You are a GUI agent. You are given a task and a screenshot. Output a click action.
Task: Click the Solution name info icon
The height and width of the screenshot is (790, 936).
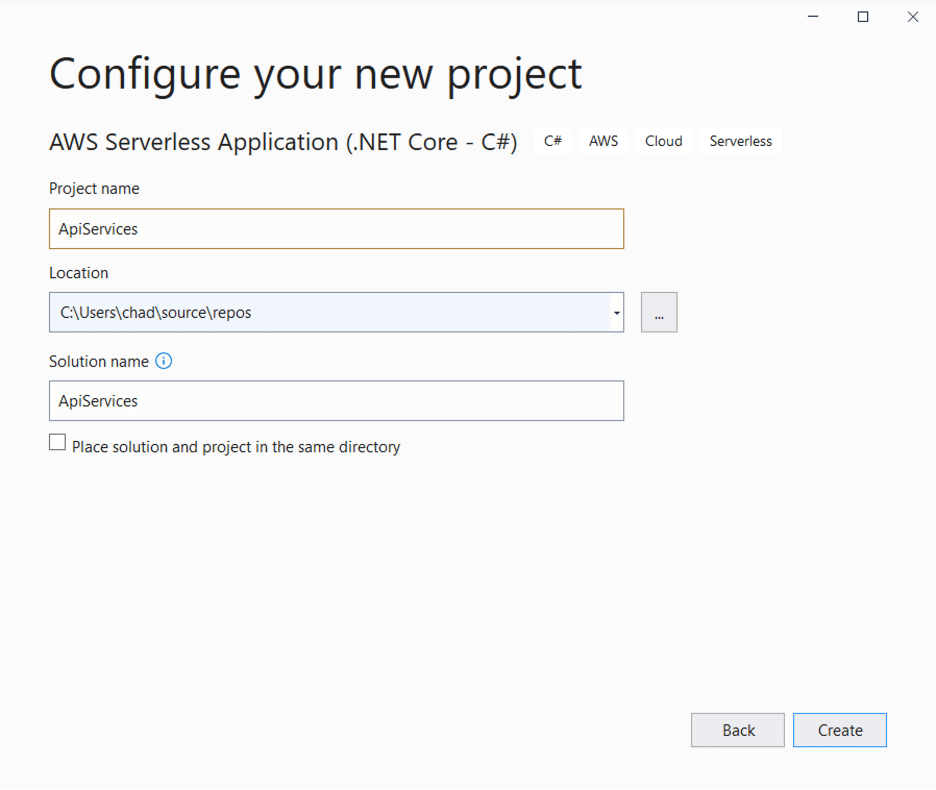pyautogui.click(x=164, y=361)
